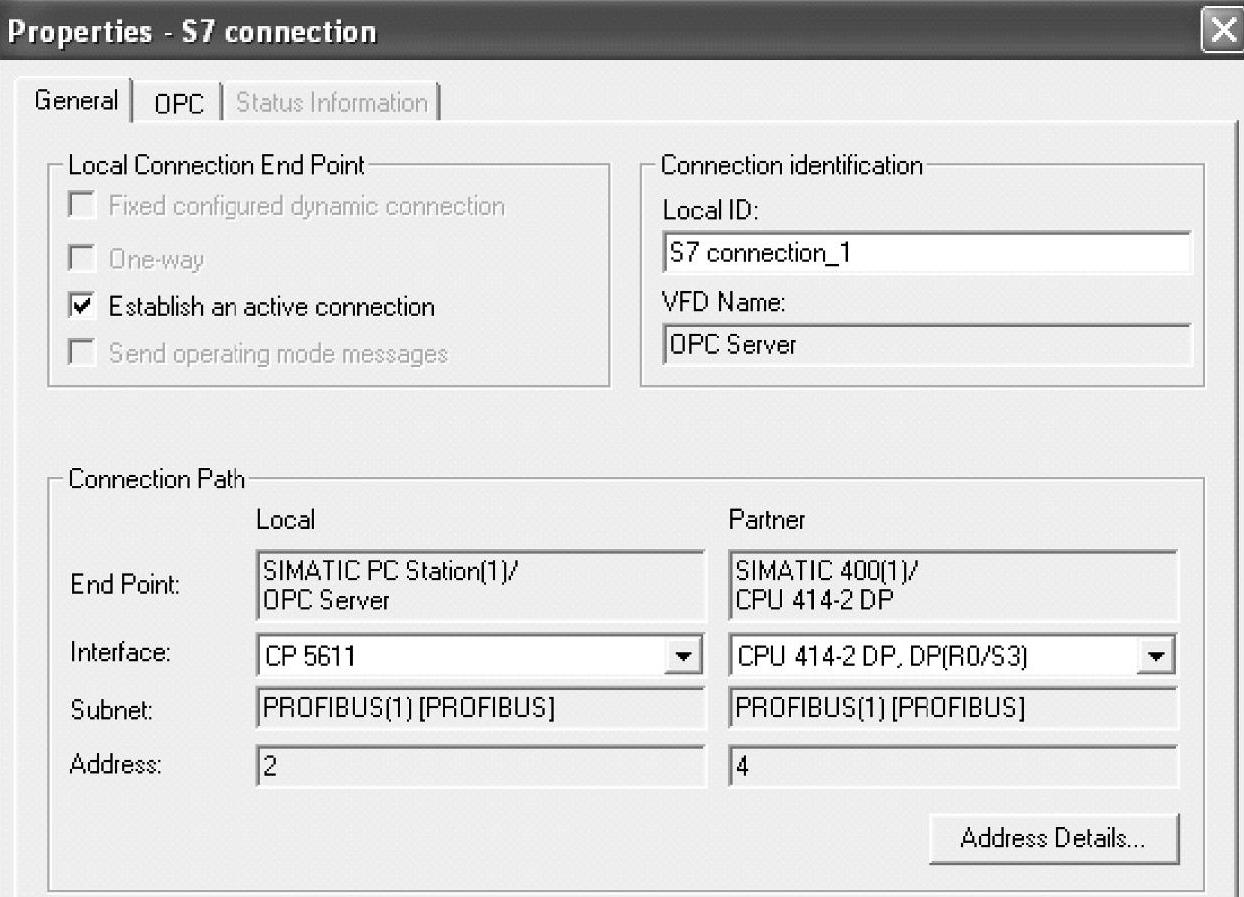Click the Local ID input field
This screenshot has height=897, width=1244.
pos(925,254)
